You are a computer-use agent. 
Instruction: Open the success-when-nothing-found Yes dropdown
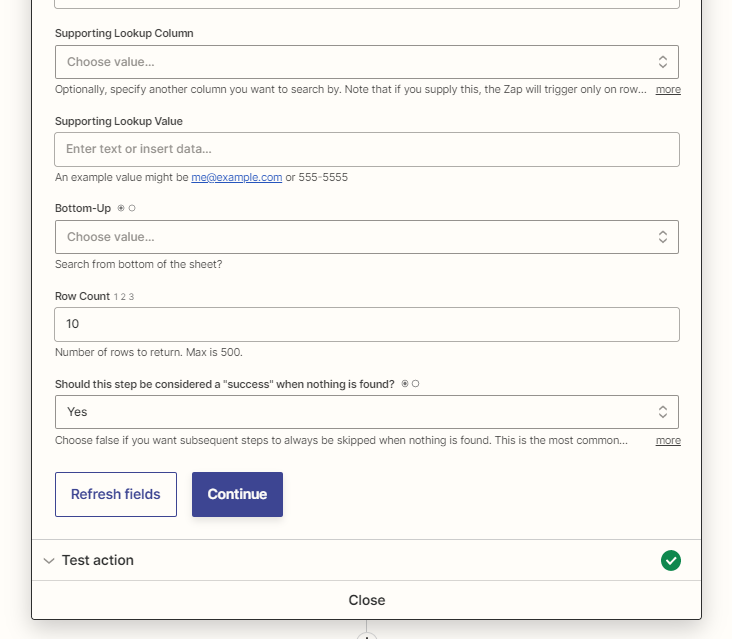(366, 412)
